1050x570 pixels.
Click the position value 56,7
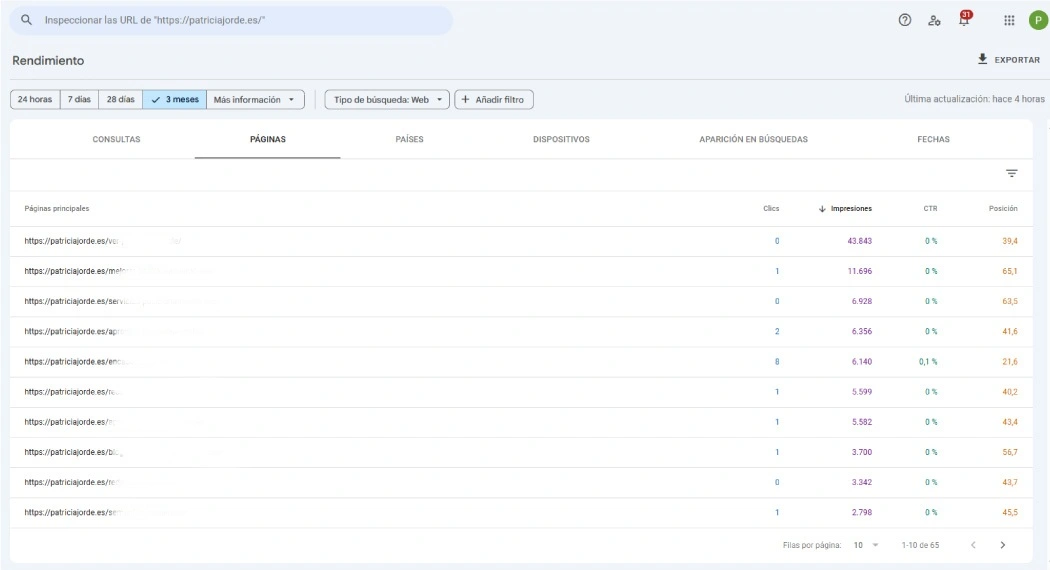tap(1010, 452)
